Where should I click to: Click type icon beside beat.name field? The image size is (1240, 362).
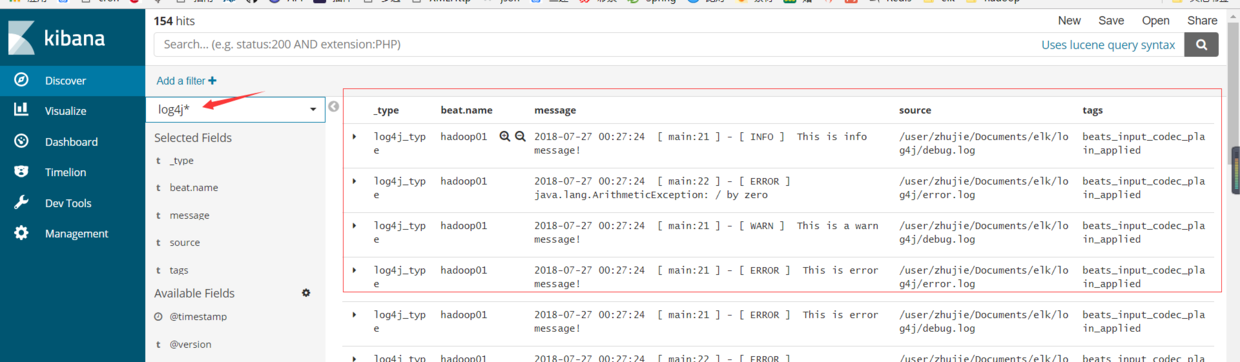(x=158, y=188)
